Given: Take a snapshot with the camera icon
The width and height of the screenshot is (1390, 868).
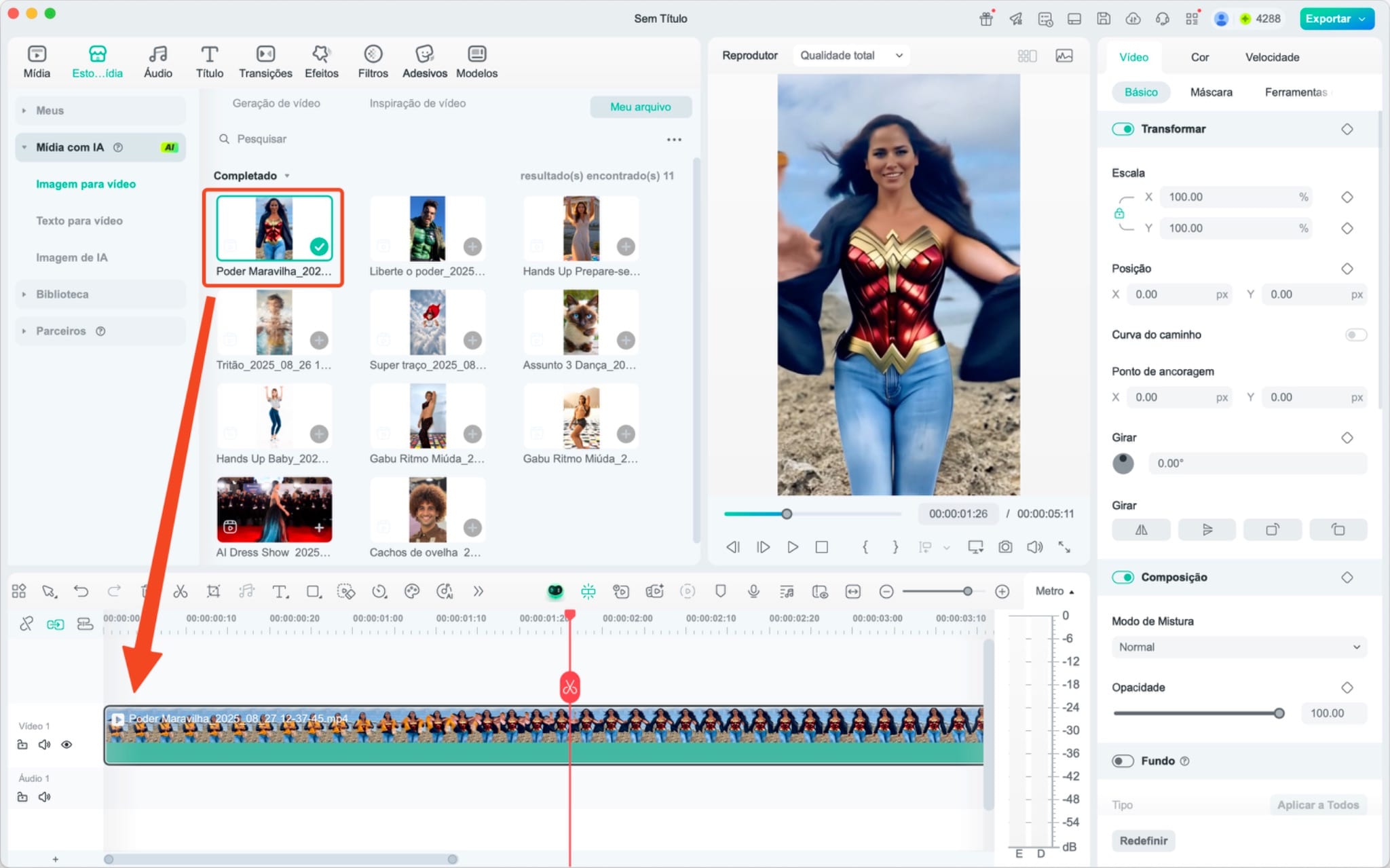Looking at the screenshot, I should click(1005, 547).
